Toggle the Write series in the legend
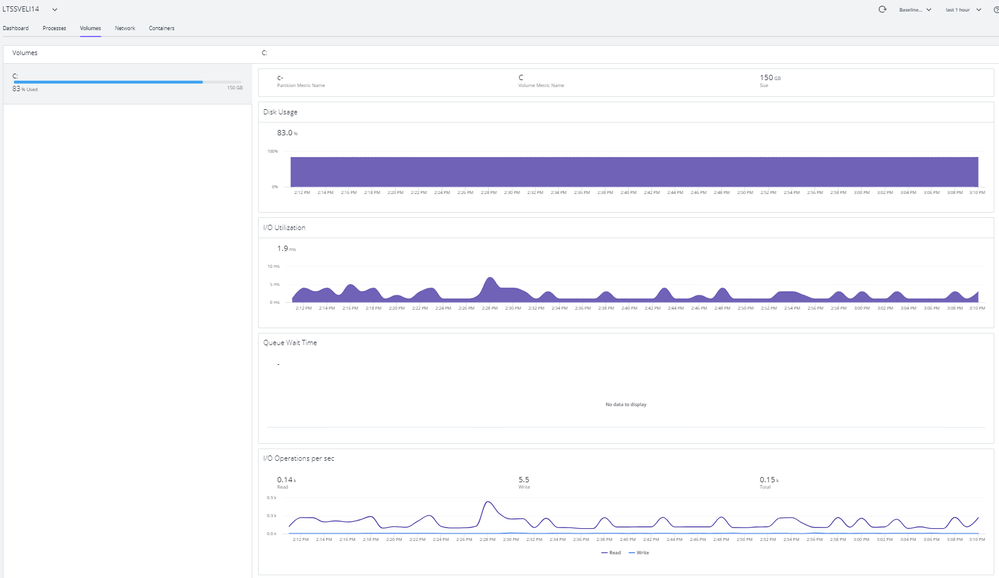The height and width of the screenshot is (578, 999). tap(640, 552)
